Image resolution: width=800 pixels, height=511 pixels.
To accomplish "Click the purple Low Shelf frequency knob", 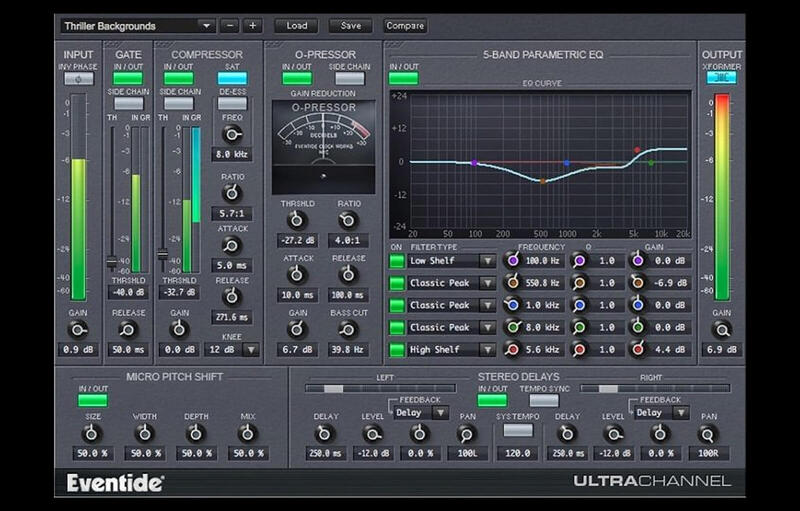I will click(x=513, y=261).
